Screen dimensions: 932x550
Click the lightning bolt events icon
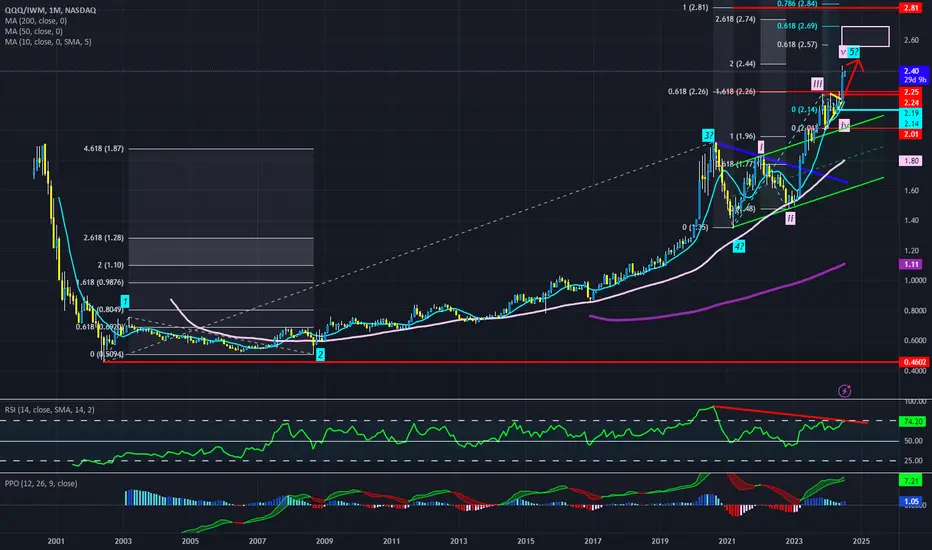pyautogui.click(x=844, y=391)
